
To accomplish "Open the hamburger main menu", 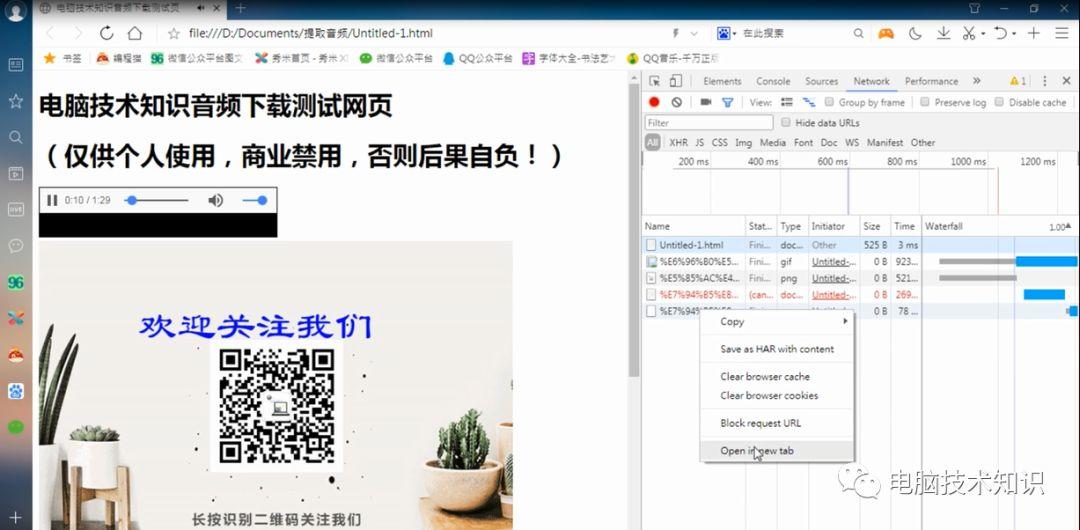I will (1061, 33).
